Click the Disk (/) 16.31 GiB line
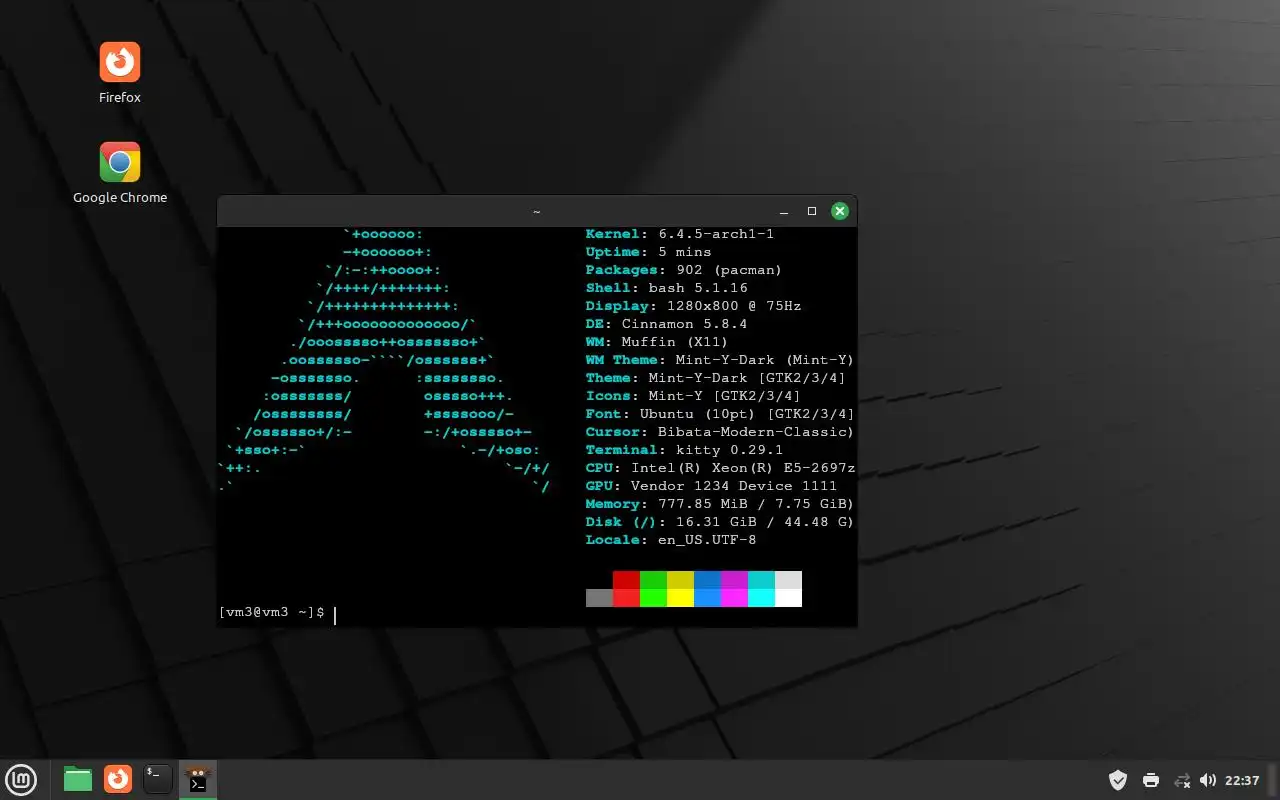1280x800 pixels. (x=720, y=522)
